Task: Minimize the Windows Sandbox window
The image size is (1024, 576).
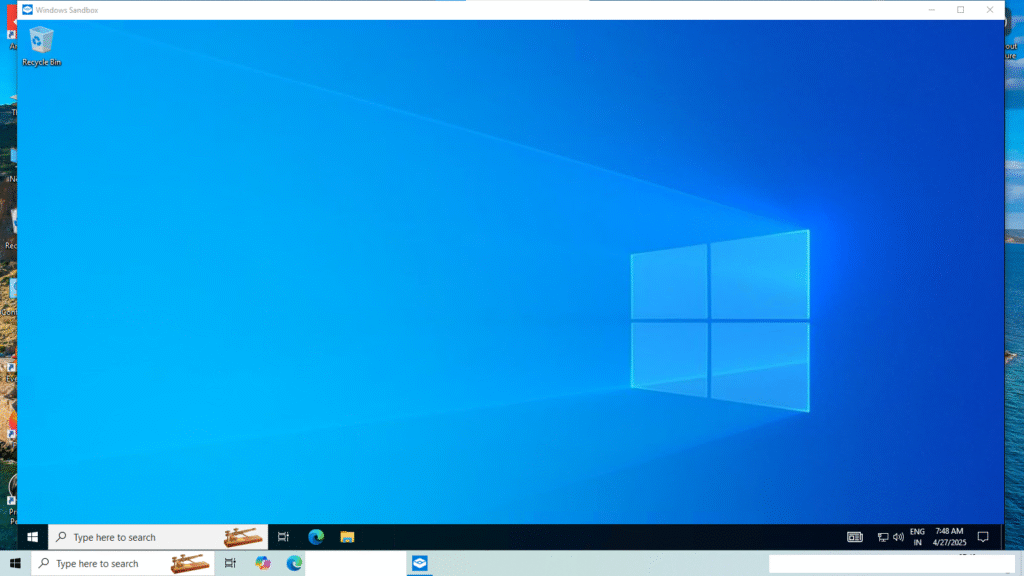Action: pos(931,10)
